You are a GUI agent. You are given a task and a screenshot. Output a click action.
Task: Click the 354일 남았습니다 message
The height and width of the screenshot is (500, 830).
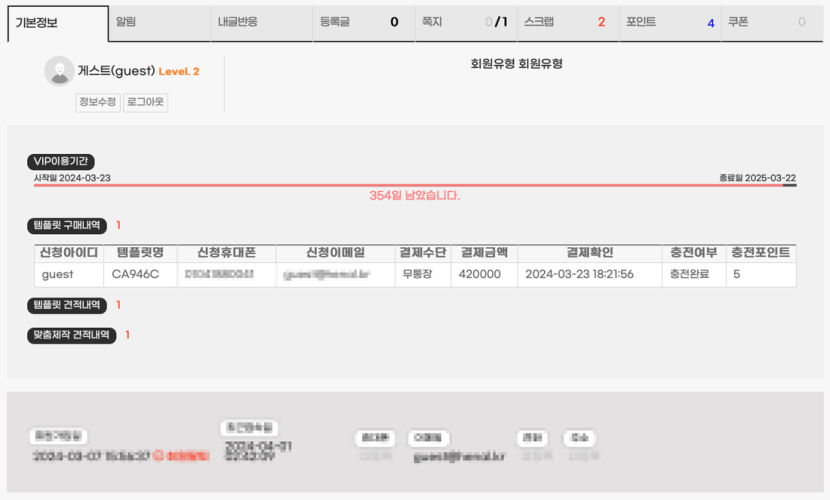(x=414, y=196)
